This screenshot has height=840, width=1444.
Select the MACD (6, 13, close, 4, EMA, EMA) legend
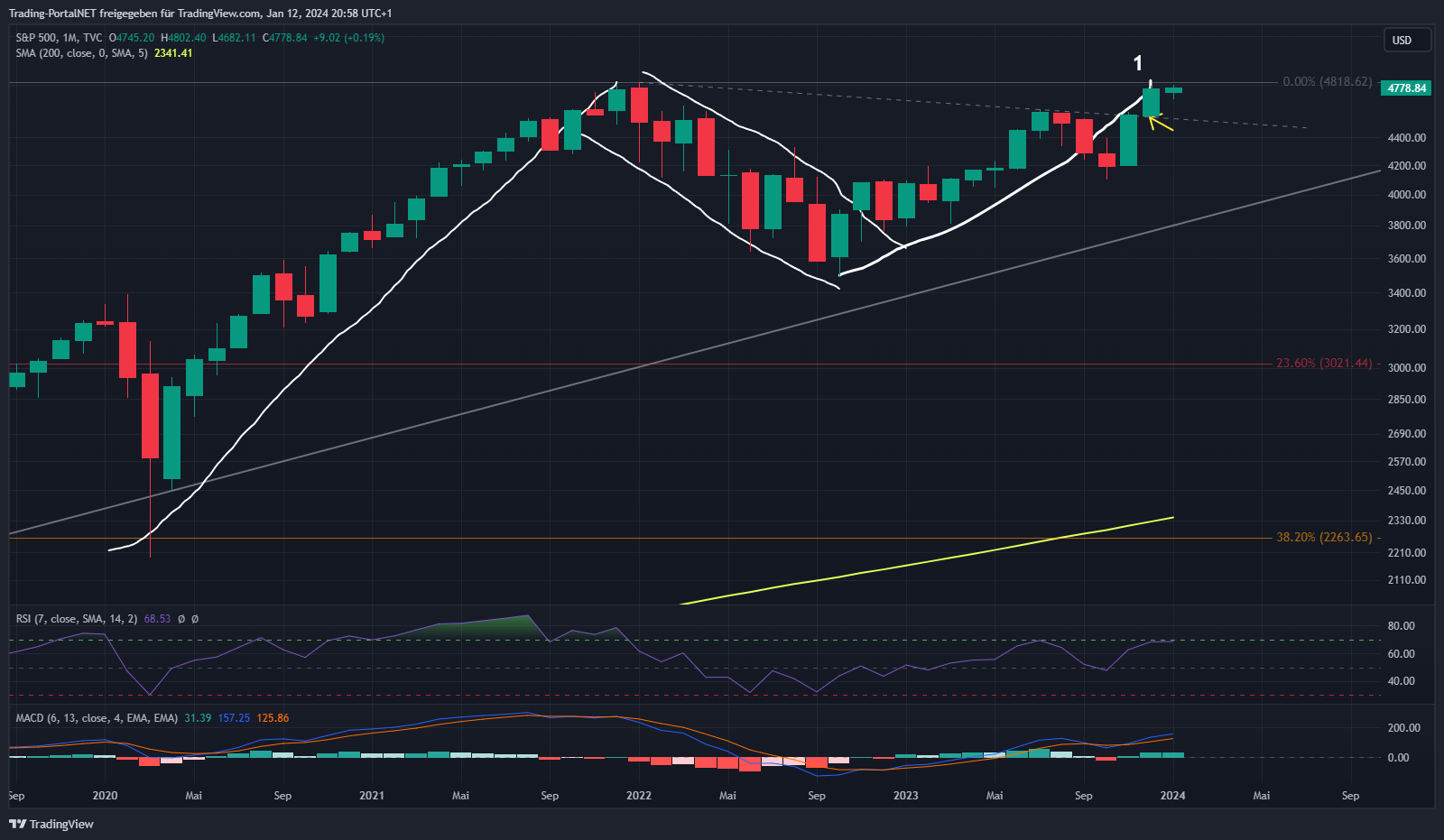click(97, 718)
